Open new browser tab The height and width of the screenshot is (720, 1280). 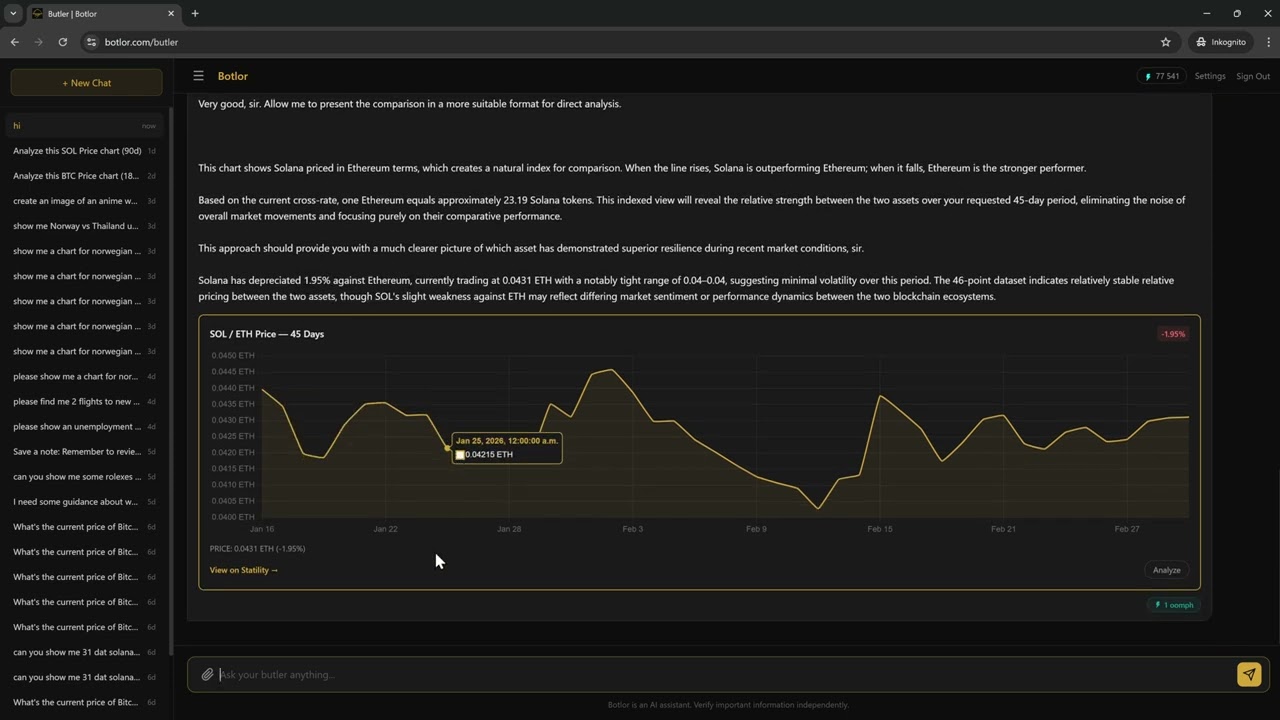195,14
